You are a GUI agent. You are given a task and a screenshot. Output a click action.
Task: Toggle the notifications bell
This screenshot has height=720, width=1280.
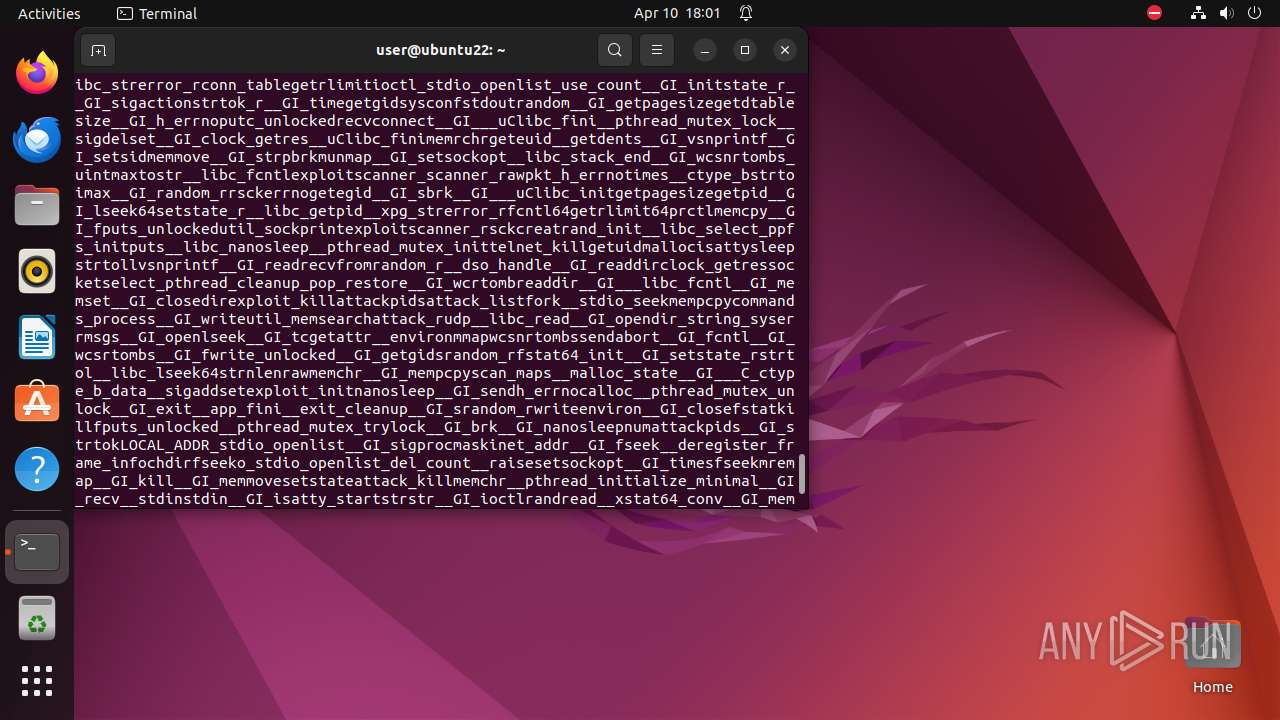point(746,13)
